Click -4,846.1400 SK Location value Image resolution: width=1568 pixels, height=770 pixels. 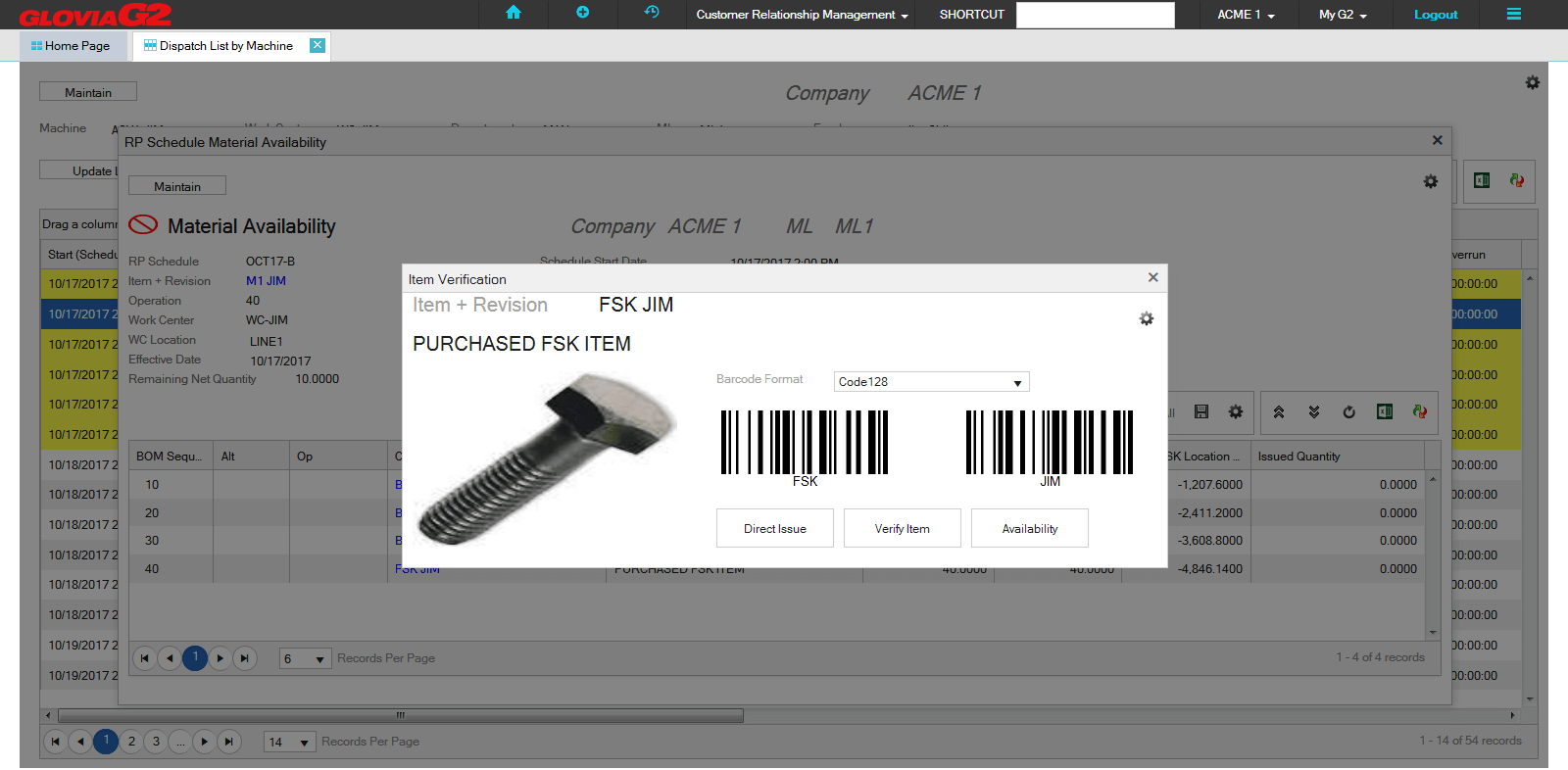coord(1209,569)
